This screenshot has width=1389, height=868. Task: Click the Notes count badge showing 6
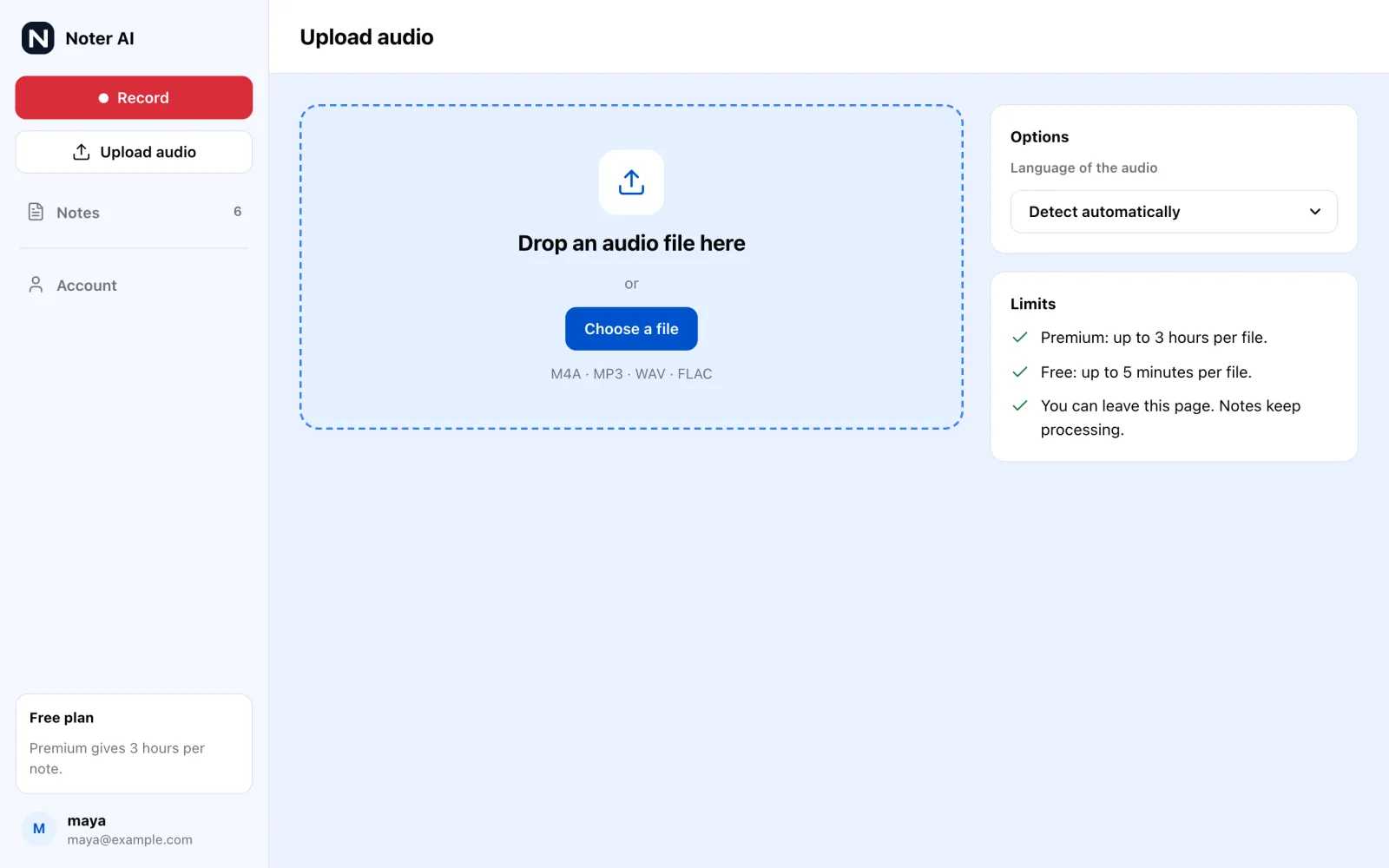coord(237,212)
